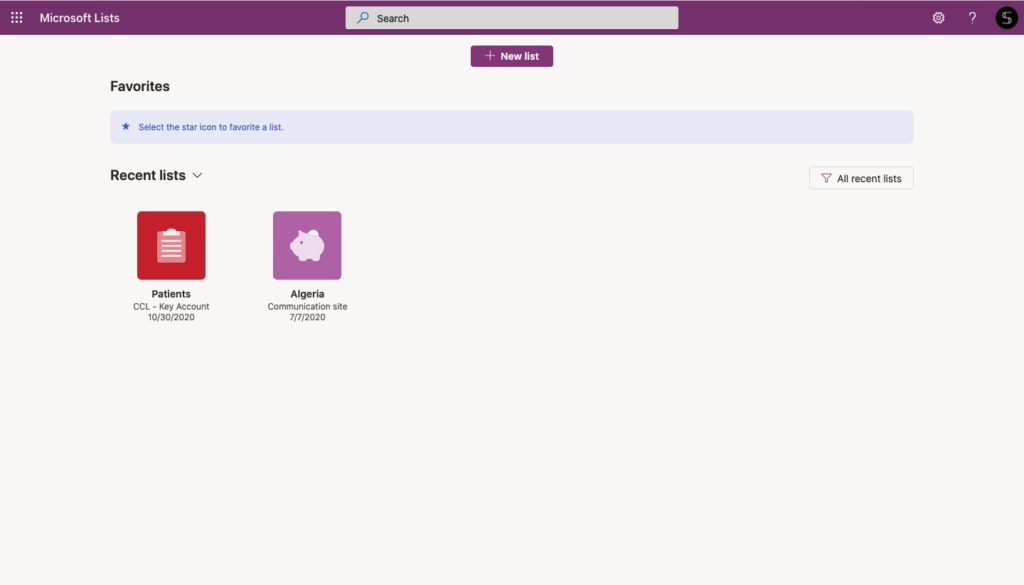Click the Patients list name

point(171,294)
